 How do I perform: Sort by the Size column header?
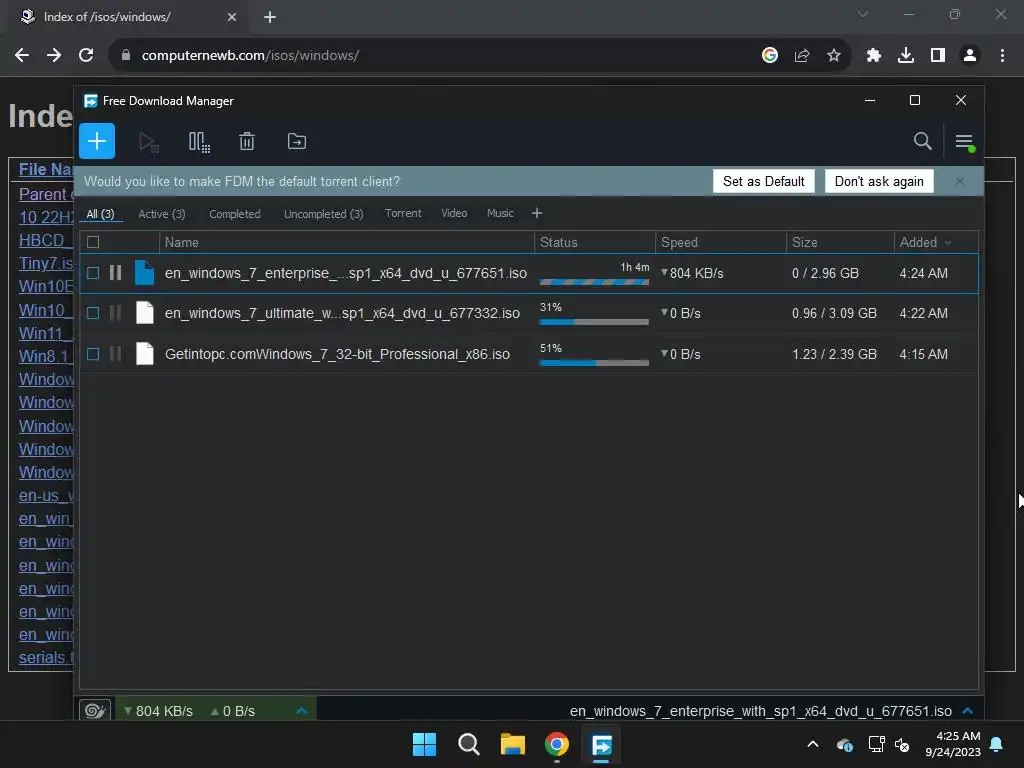click(839, 242)
